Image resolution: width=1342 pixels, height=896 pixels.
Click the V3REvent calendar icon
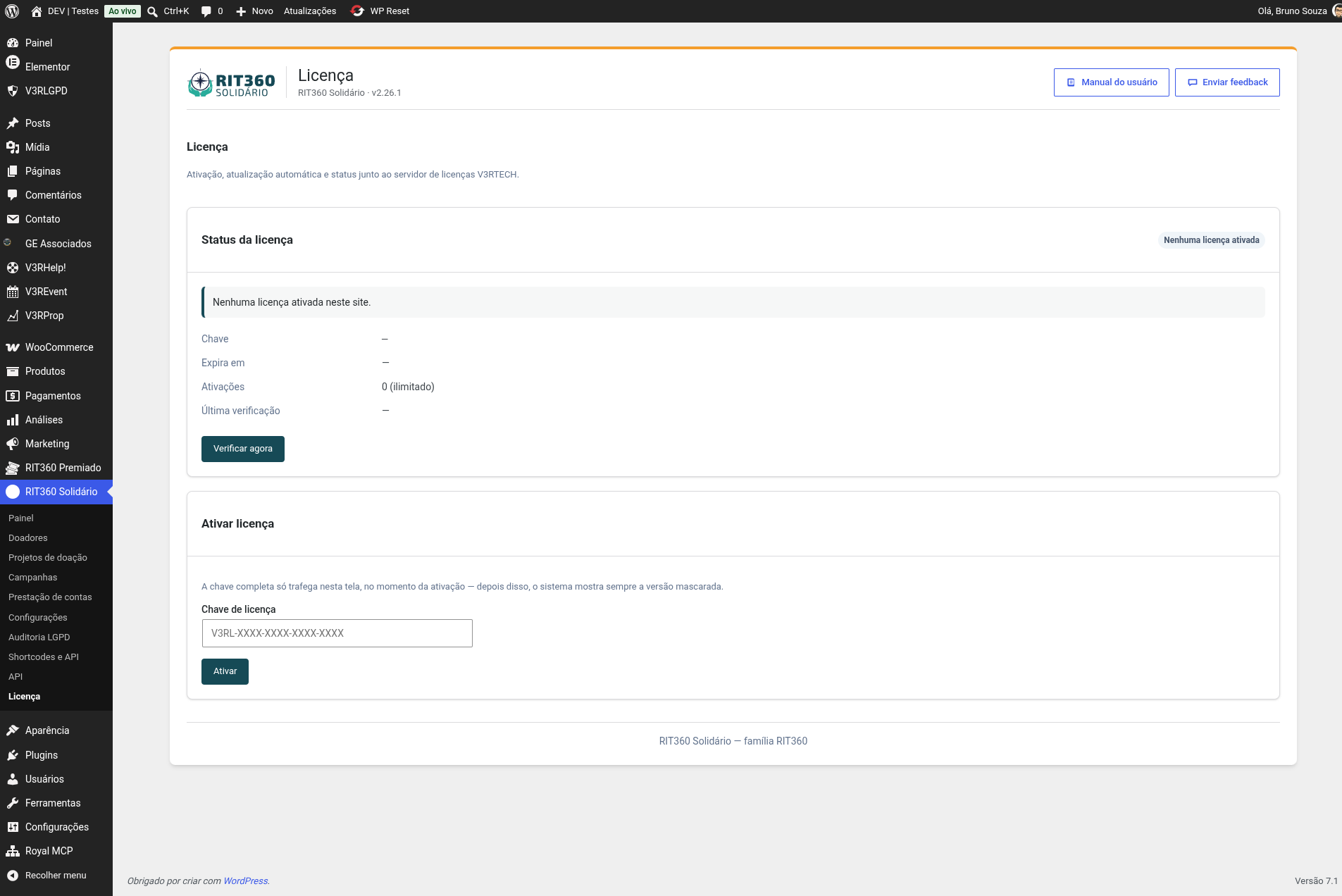point(13,292)
